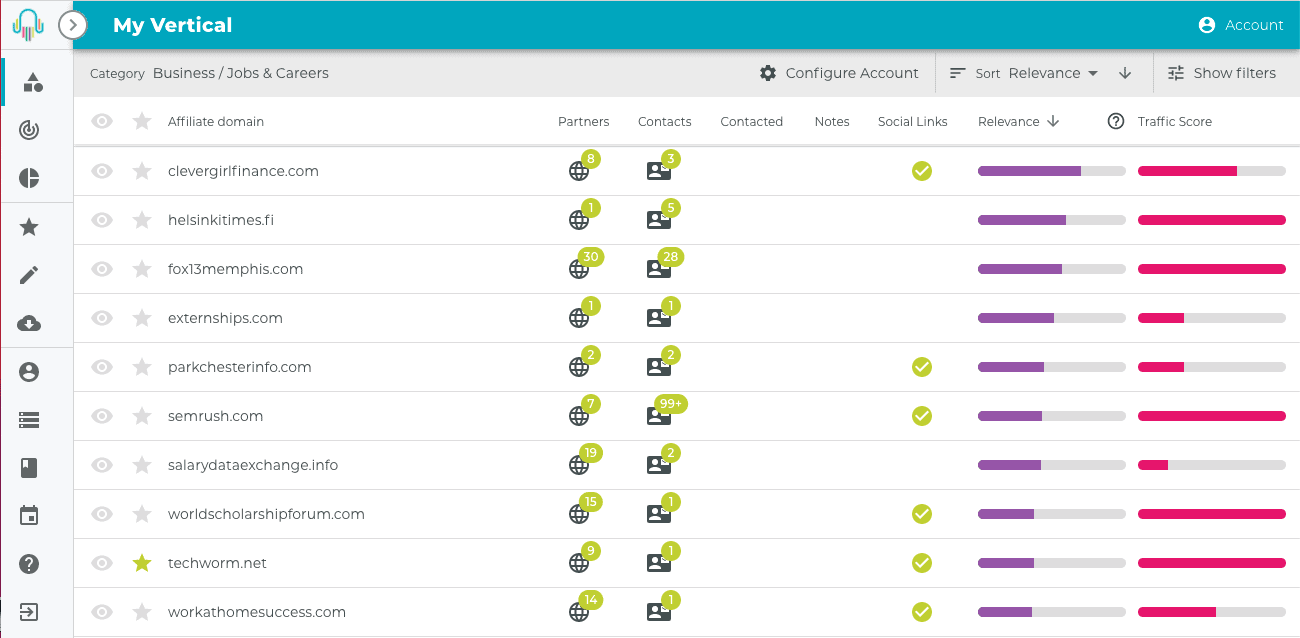The image size is (1300, 638).
Task: Star parkchesterinfo.com as favorite
Action: pyautogui.click(x=142, y=367)
